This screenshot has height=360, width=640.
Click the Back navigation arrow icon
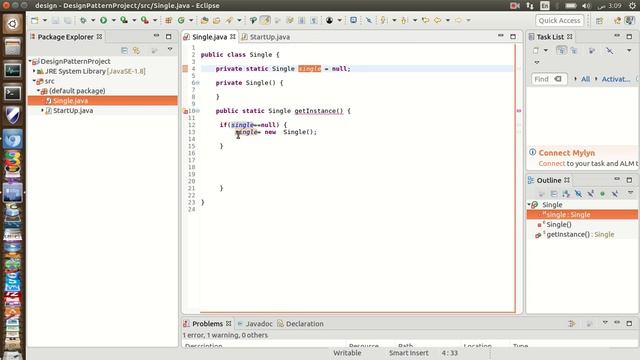[438, 20]
